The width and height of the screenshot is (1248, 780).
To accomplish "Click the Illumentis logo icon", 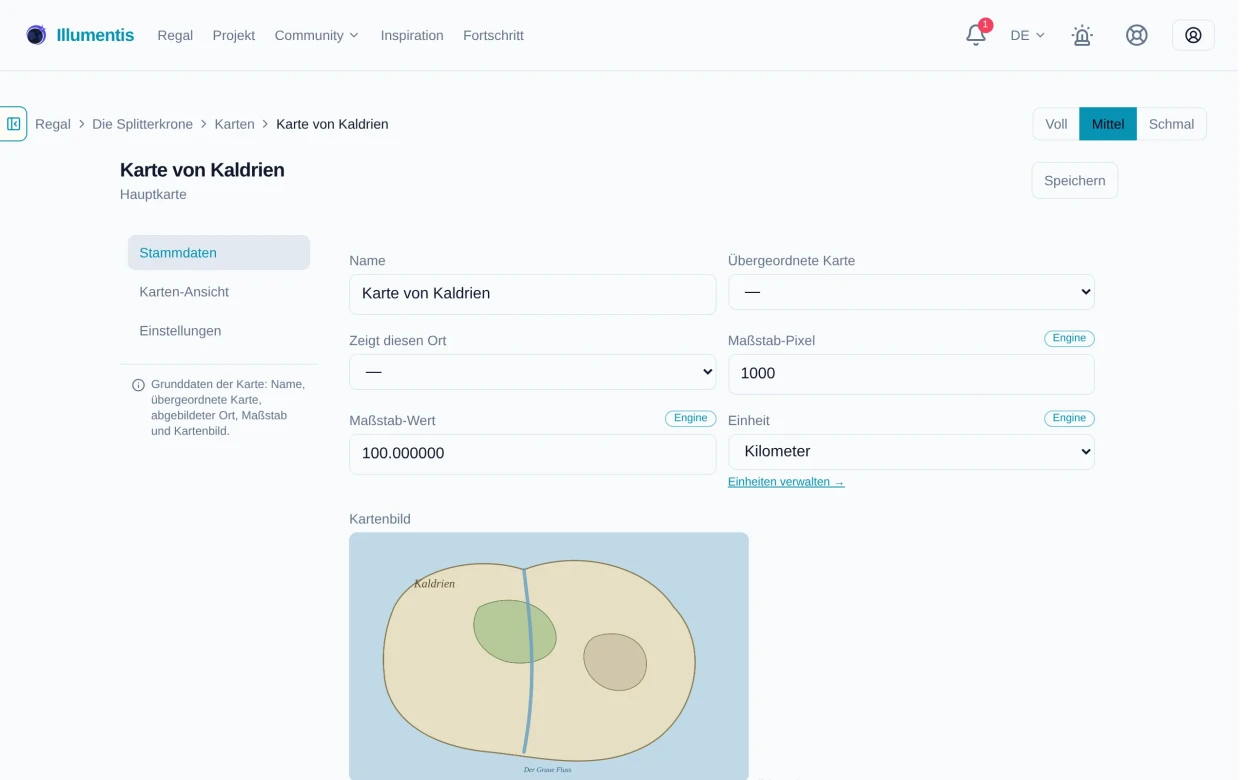I will click(36, 35).
